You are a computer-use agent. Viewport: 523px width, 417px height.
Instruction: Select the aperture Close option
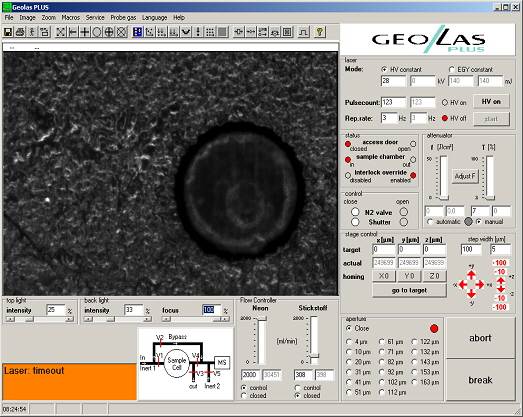click(349, 329)
